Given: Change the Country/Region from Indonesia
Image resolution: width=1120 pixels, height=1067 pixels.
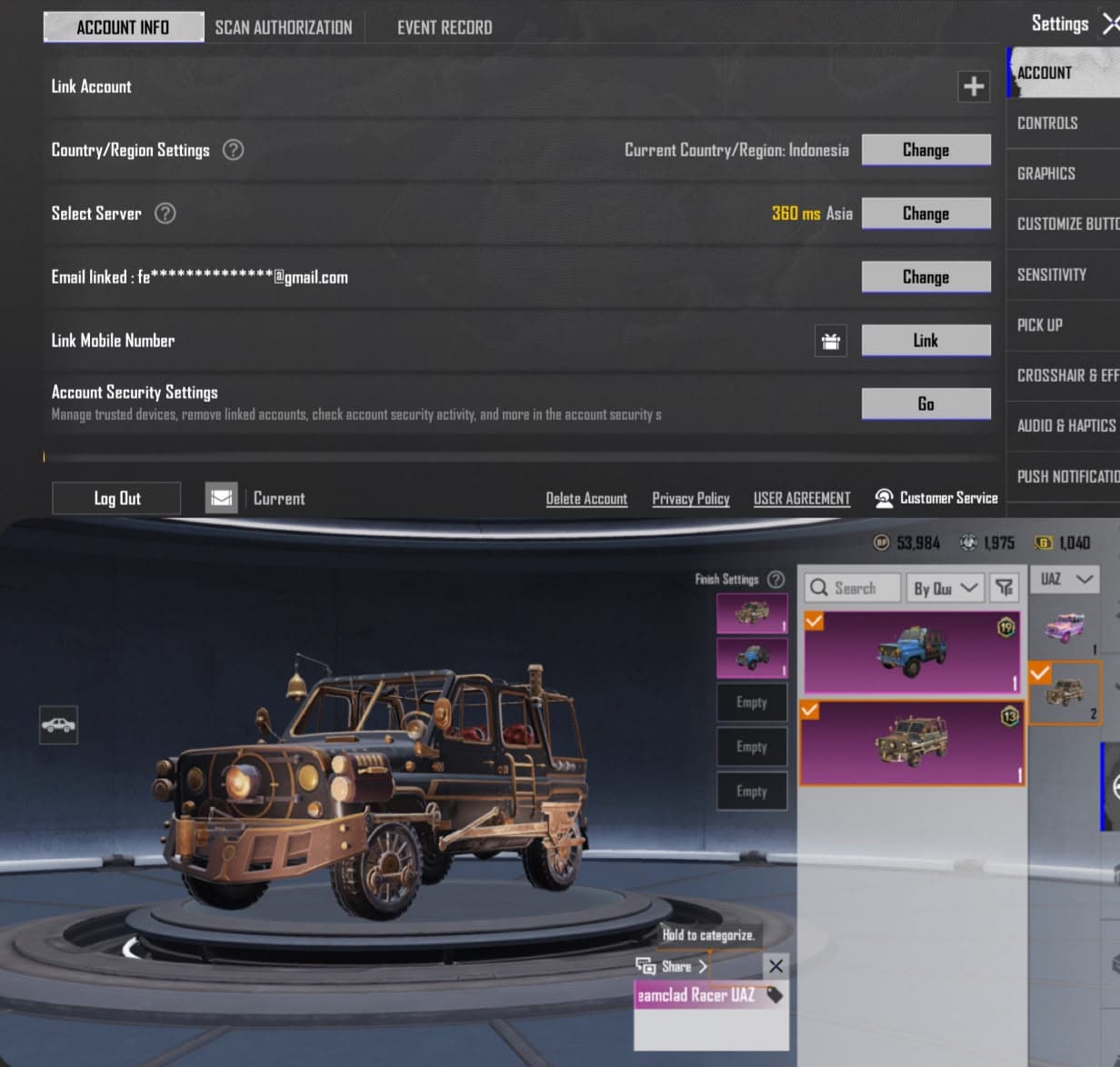Looking at the screenshot, I should [x=925, y=150].
